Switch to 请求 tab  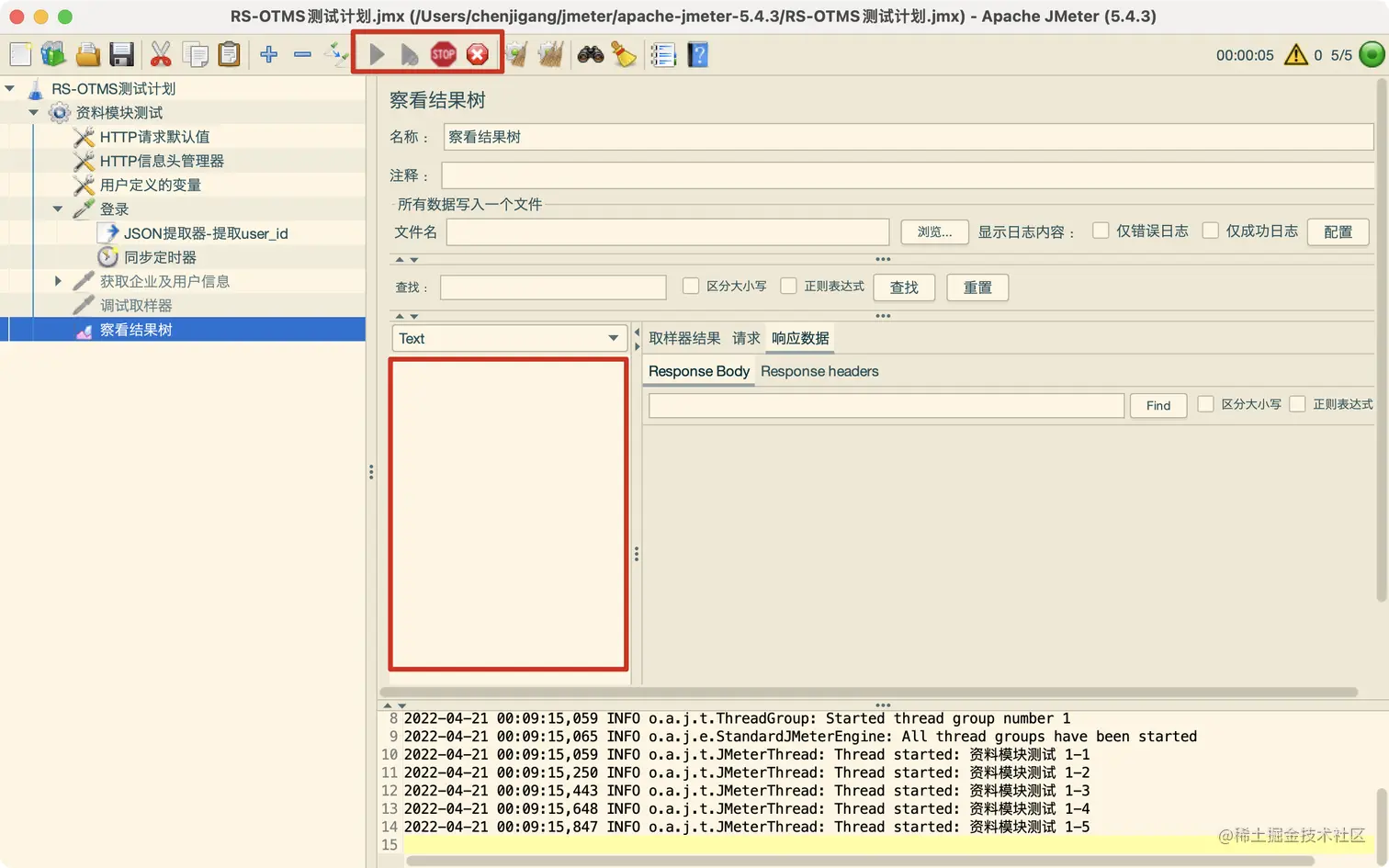(x=746, y=338)
